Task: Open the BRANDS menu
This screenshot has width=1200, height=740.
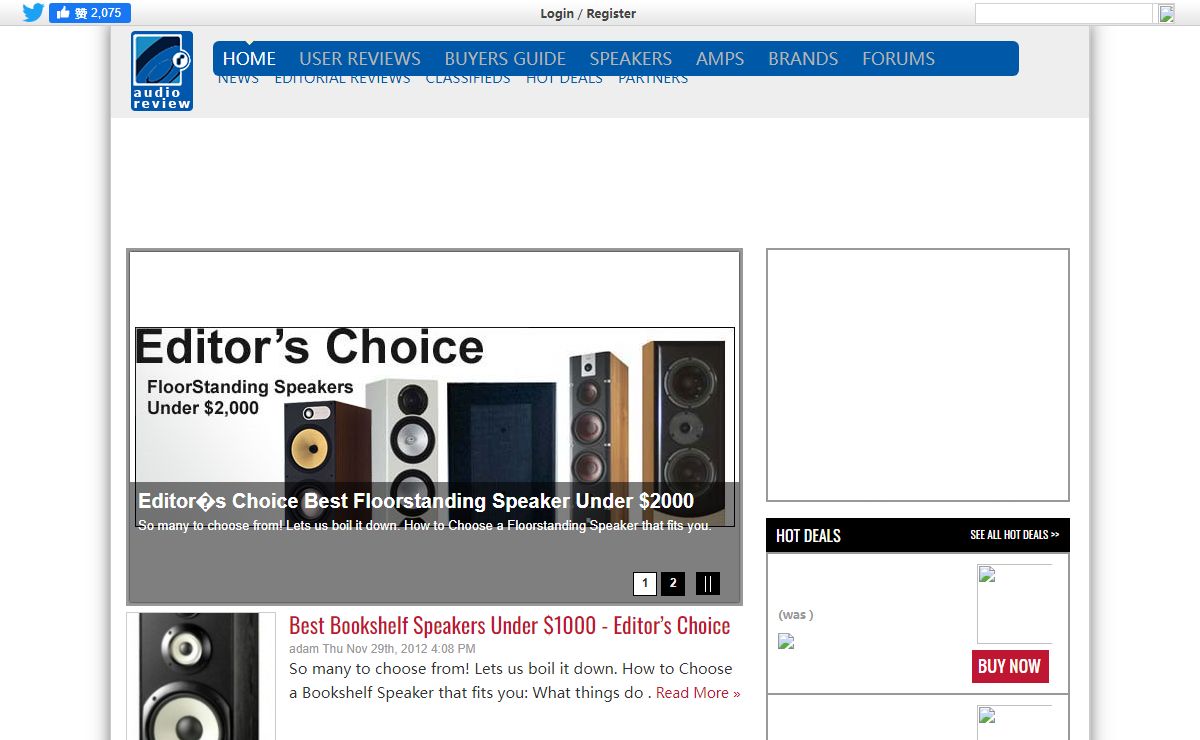Action: 803,58
